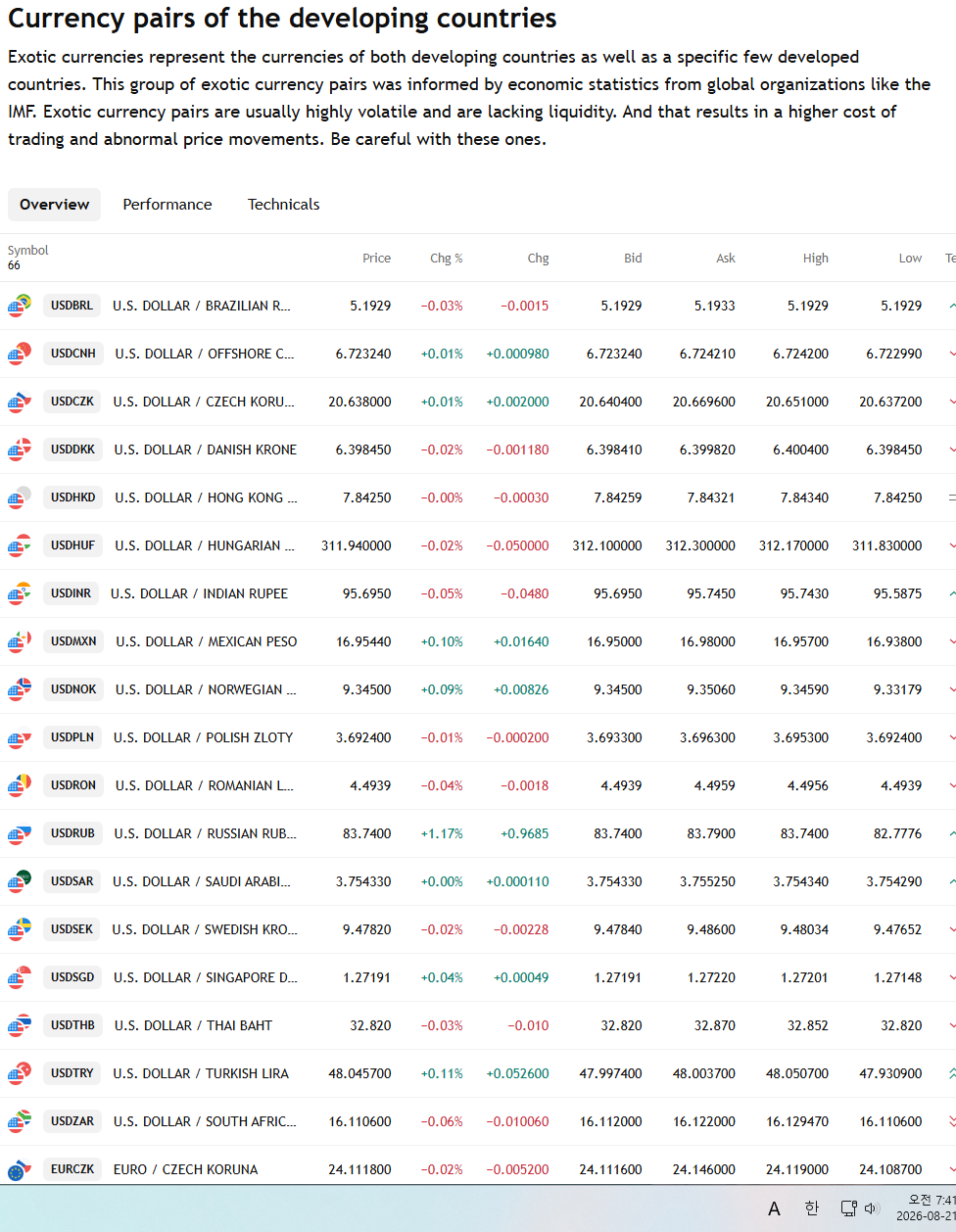Click the USDSGD low value 1.27148
956x1232 pixels.
pos(897,977)
